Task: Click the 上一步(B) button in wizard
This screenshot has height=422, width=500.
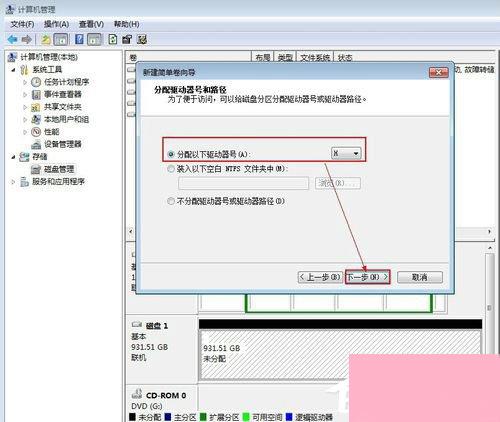Action: (x=320, y=277)
